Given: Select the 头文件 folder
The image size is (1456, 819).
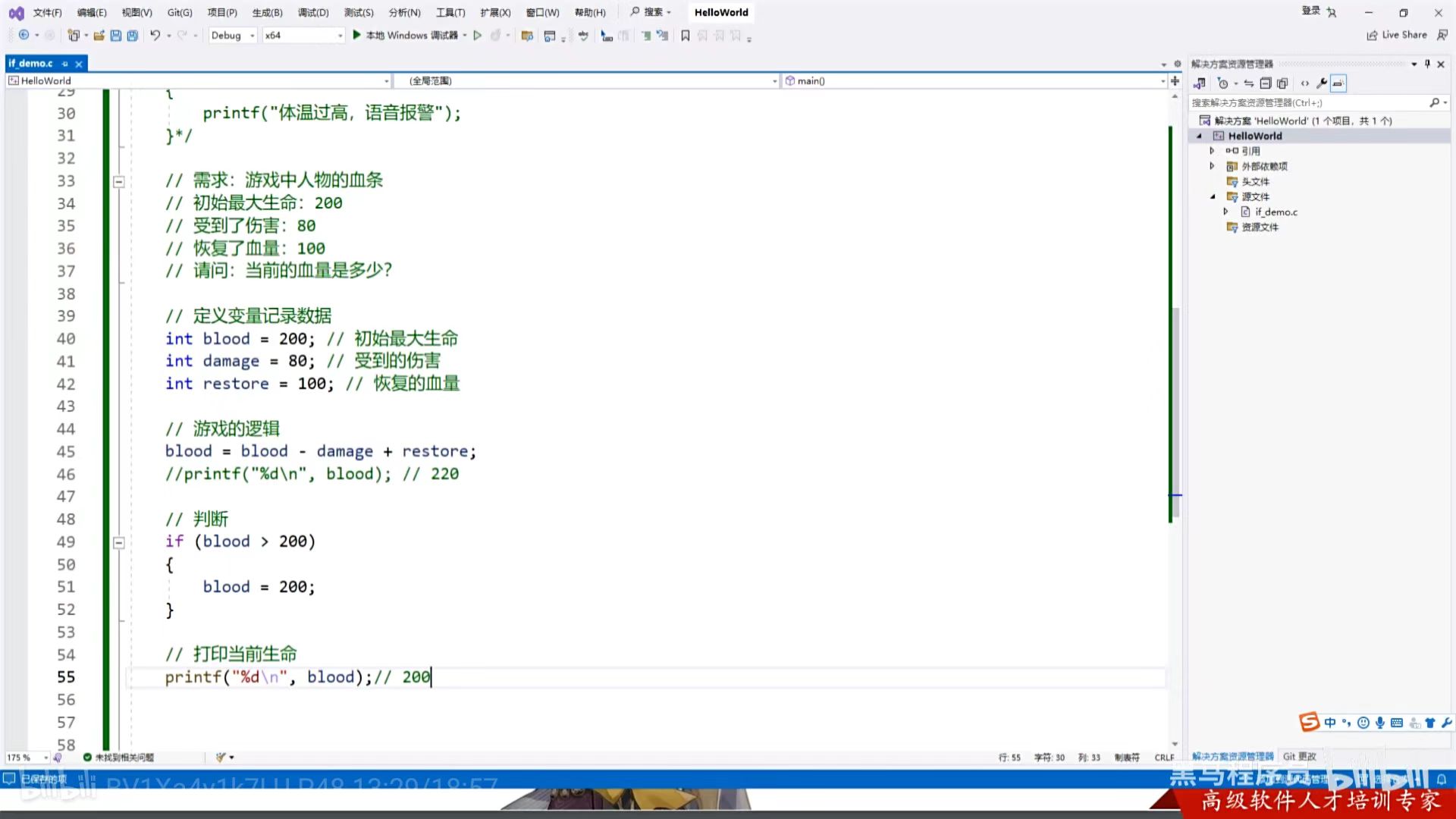Looking at the screenshot, I should (1255, 181).
